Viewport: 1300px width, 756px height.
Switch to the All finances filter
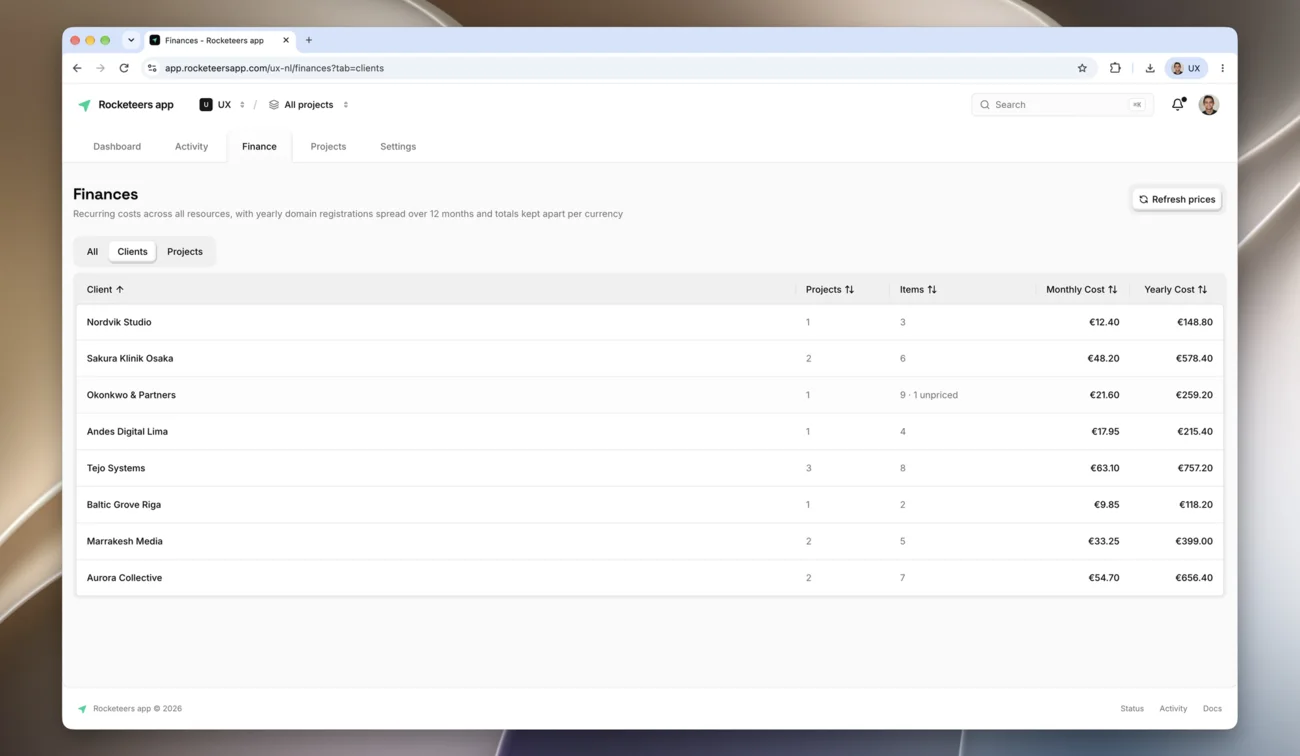tap(92, 252)
